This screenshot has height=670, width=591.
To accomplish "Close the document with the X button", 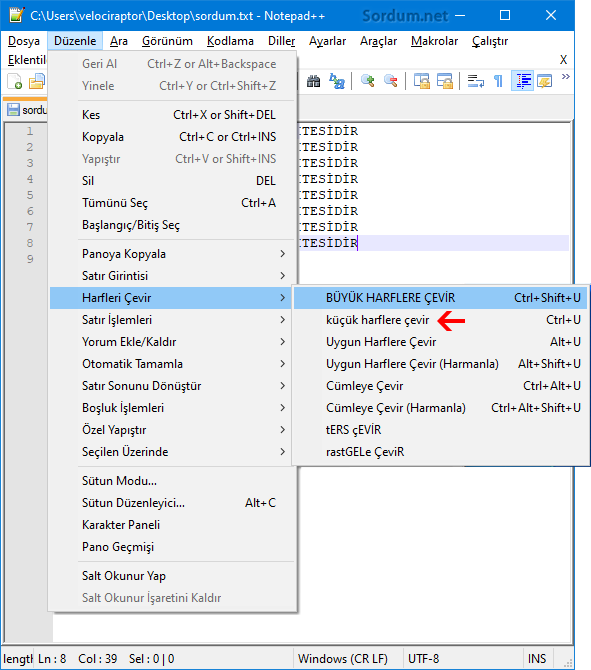I will click(563, 60).
